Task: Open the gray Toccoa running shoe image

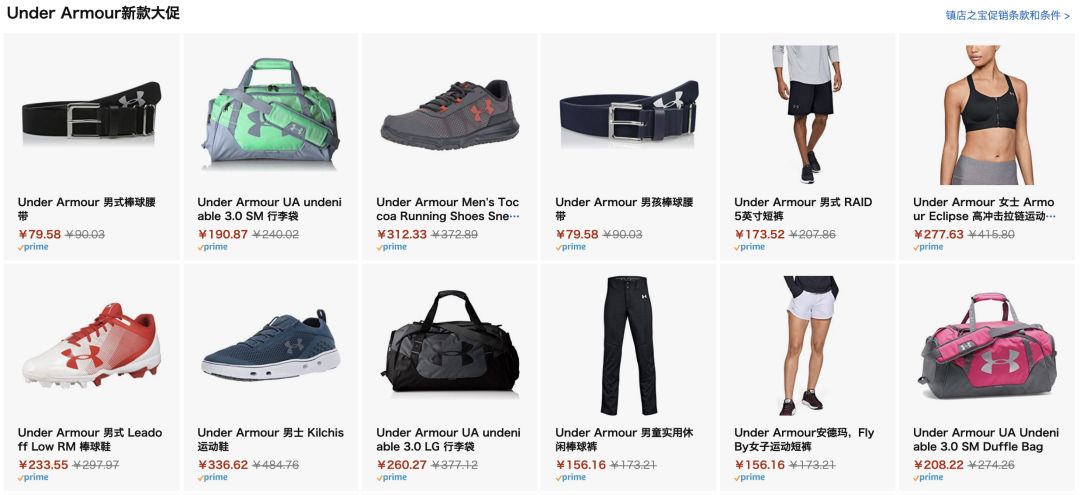Action: pyautogui.click(x=450, y=114)
